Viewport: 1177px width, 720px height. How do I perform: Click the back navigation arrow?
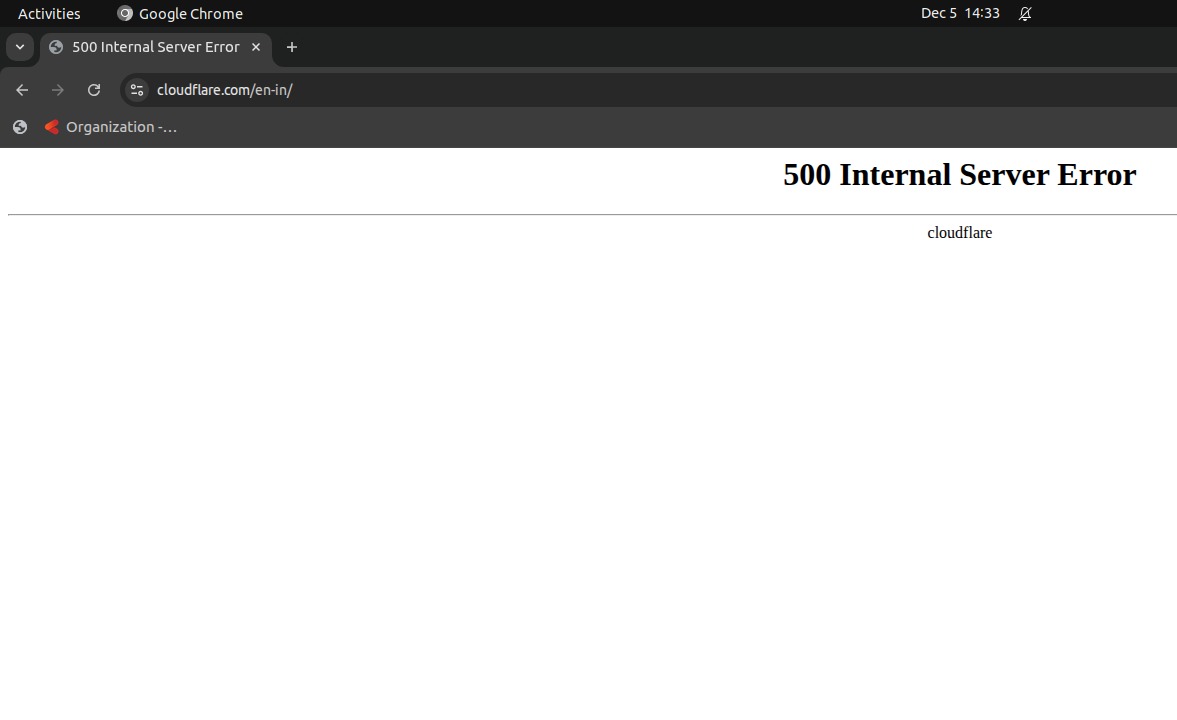point(21,90)
